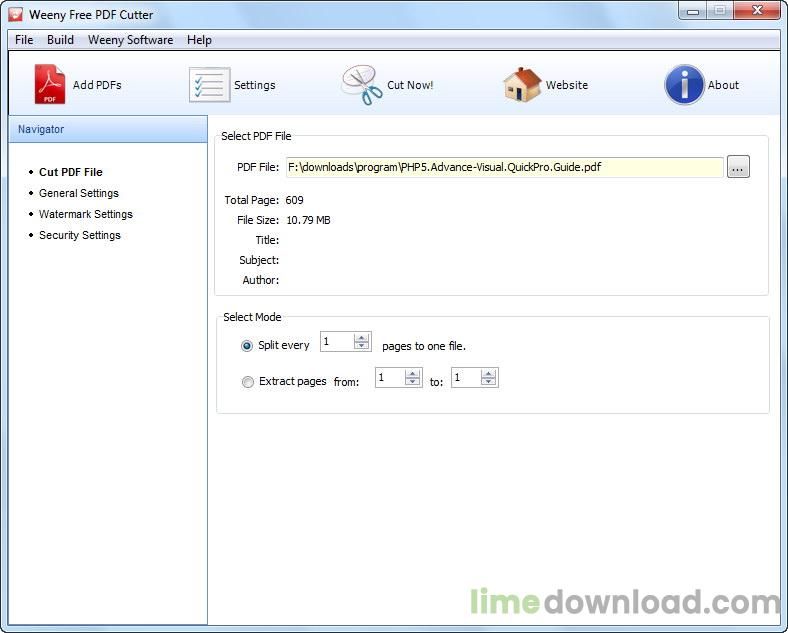Image resolution: width=788 pixels, height=633 pixels.
Task: Decrease Extract pages to value
Action: 488,382
